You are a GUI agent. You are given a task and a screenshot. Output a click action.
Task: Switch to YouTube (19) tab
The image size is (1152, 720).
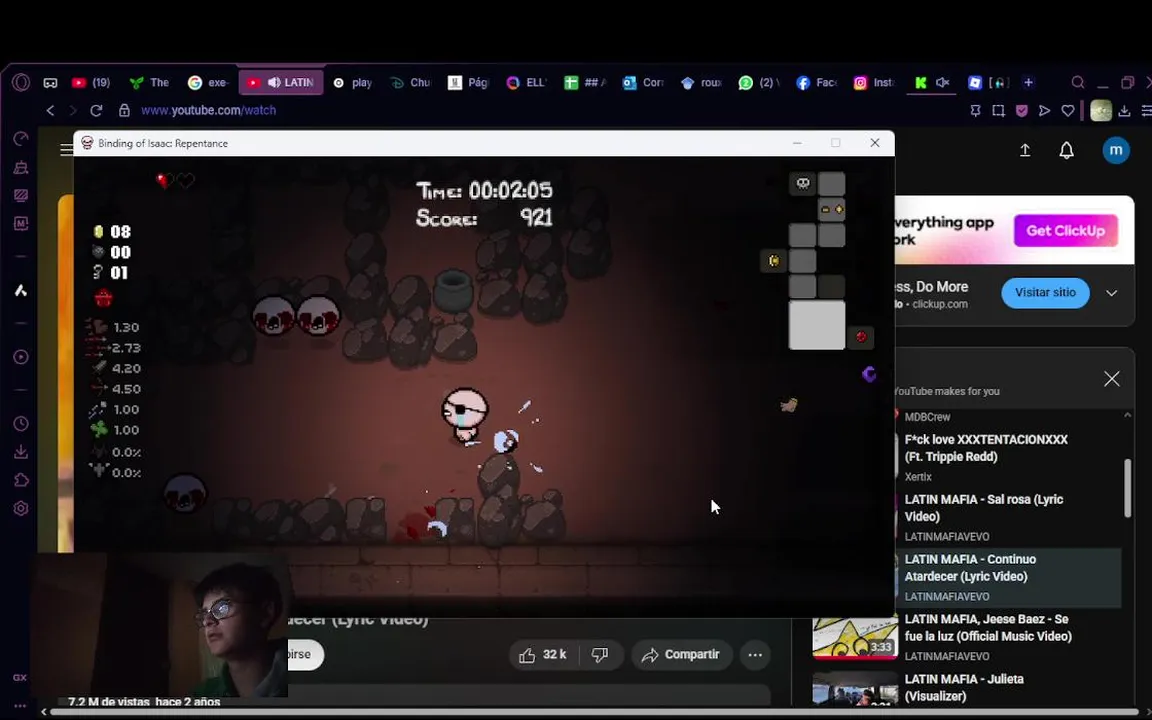point(91,82)
